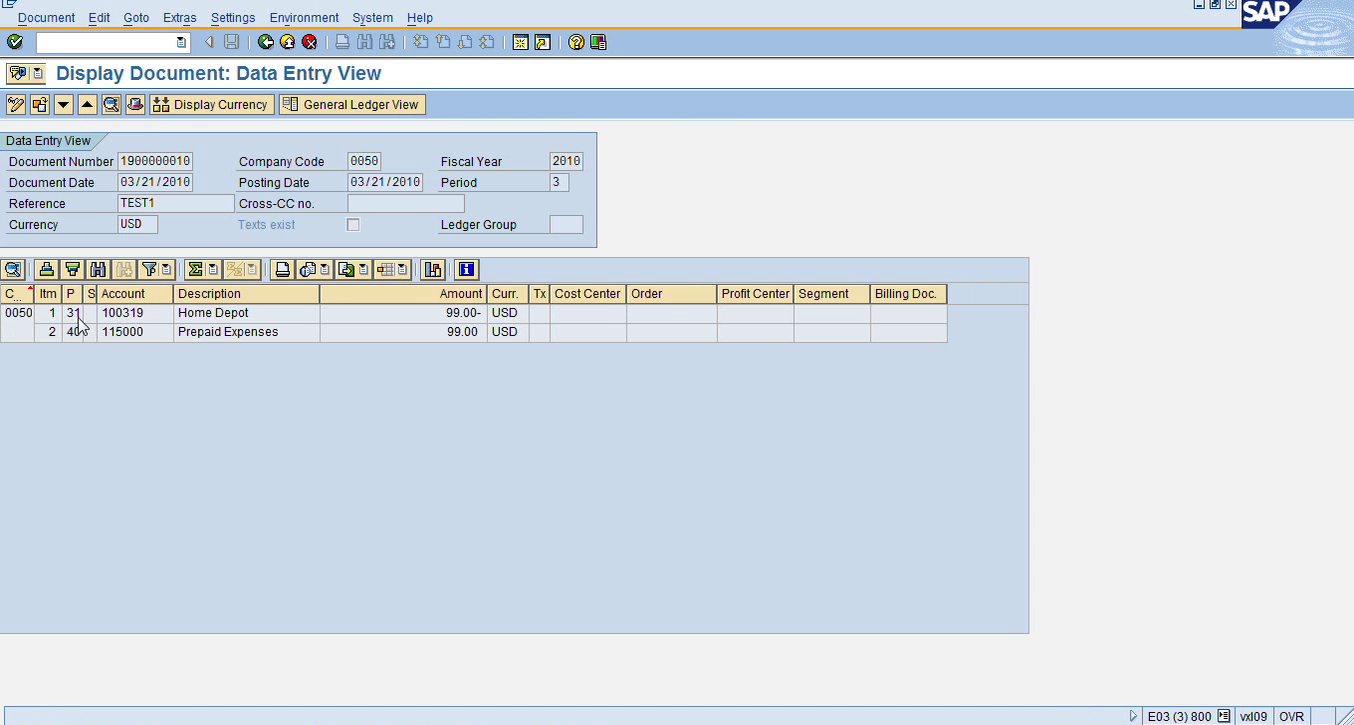1354x725 pixels.
Task: Expand the filter options dropdown
Action: pos(167,269)
